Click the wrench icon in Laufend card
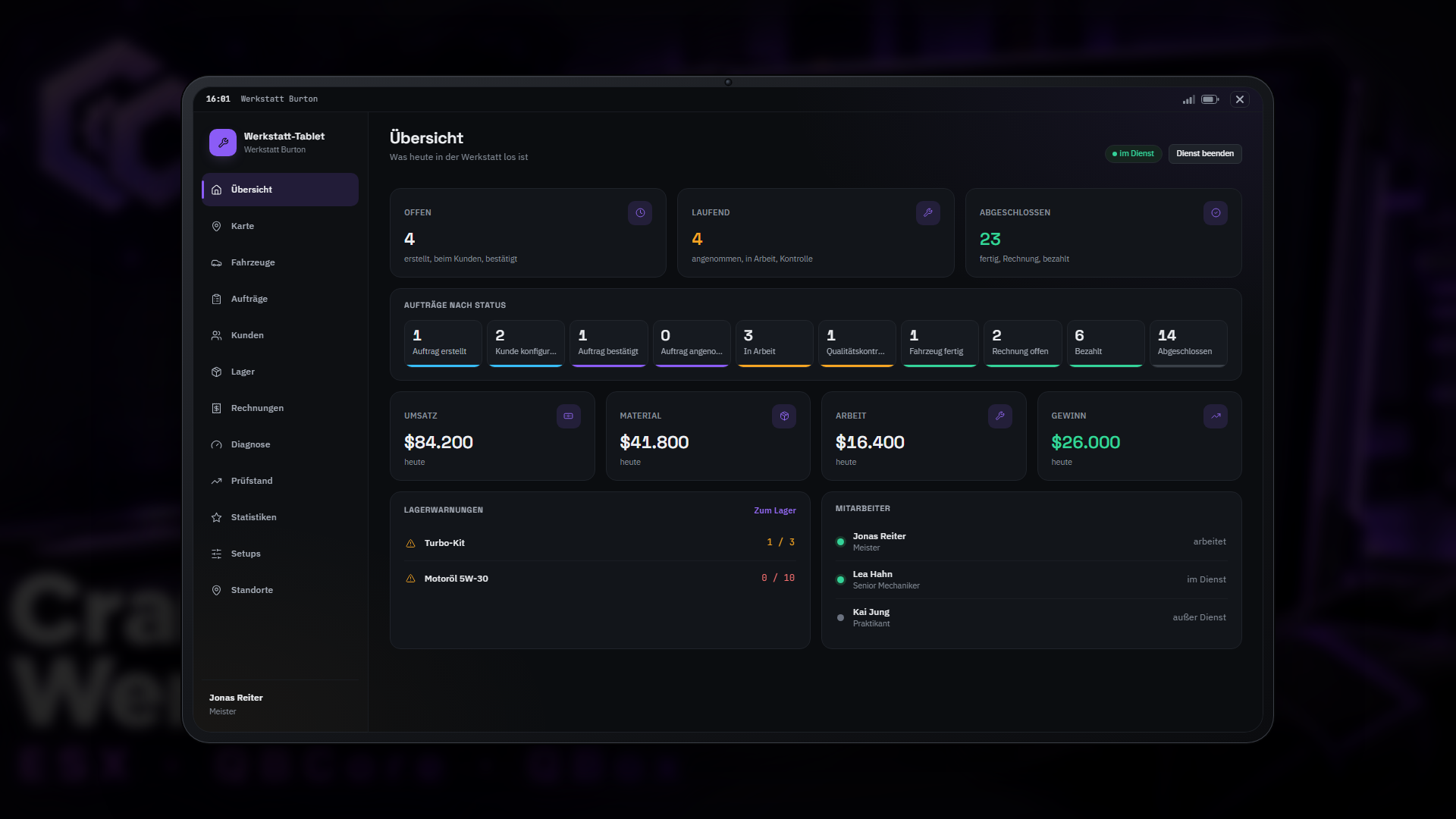1456x819 pixels. click(927, 213)
